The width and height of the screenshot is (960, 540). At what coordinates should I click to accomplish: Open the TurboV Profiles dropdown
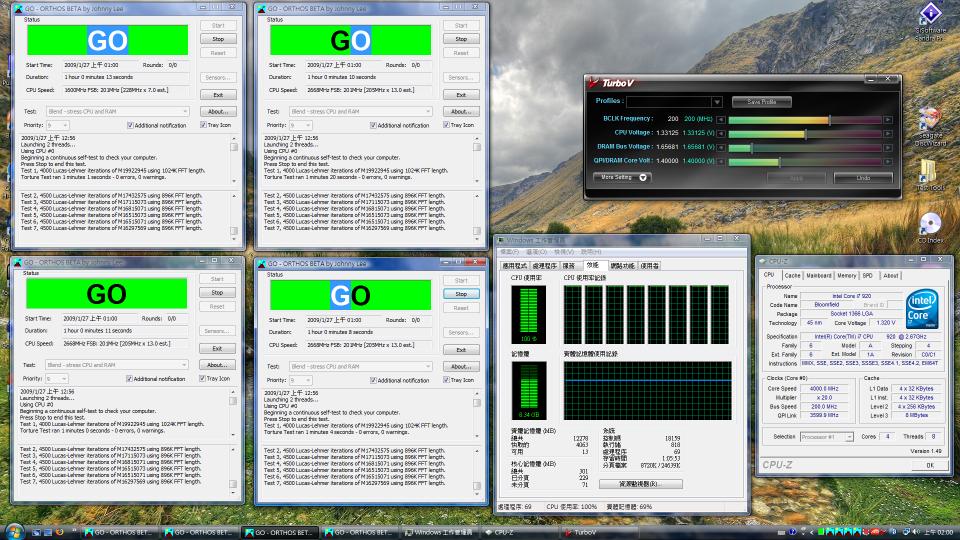717,102
